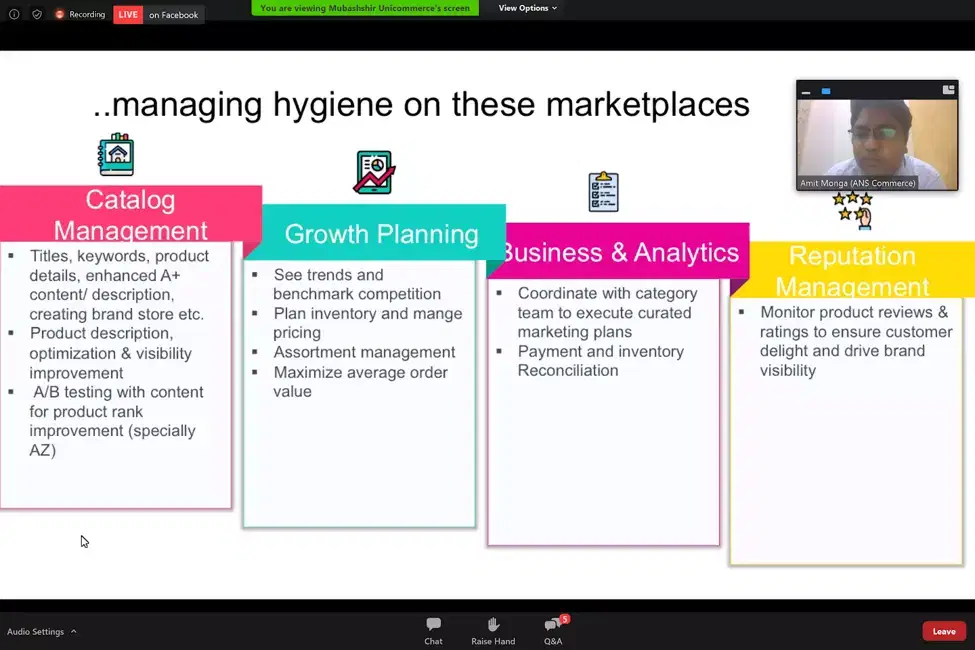Open the View Options dropdown

click(527, 8)
